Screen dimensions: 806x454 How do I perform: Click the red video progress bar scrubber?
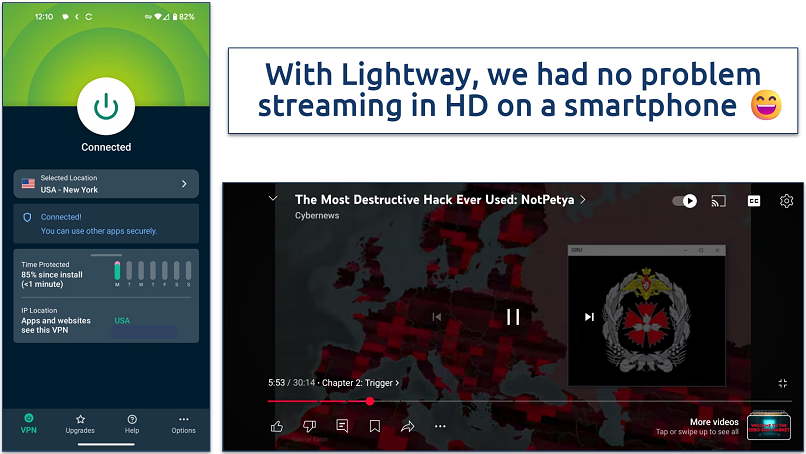[x=370, y=401]
